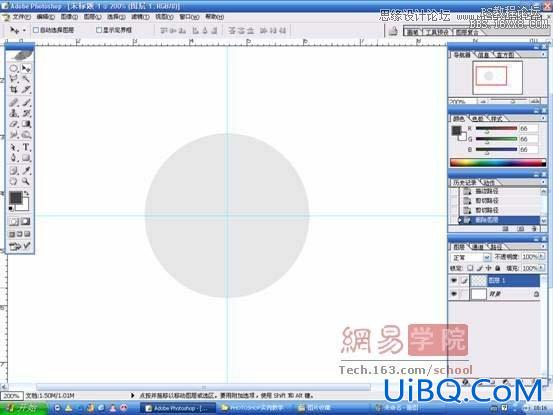Select the Eyedropper tool
Screen dimensions: 553x415
26,171
